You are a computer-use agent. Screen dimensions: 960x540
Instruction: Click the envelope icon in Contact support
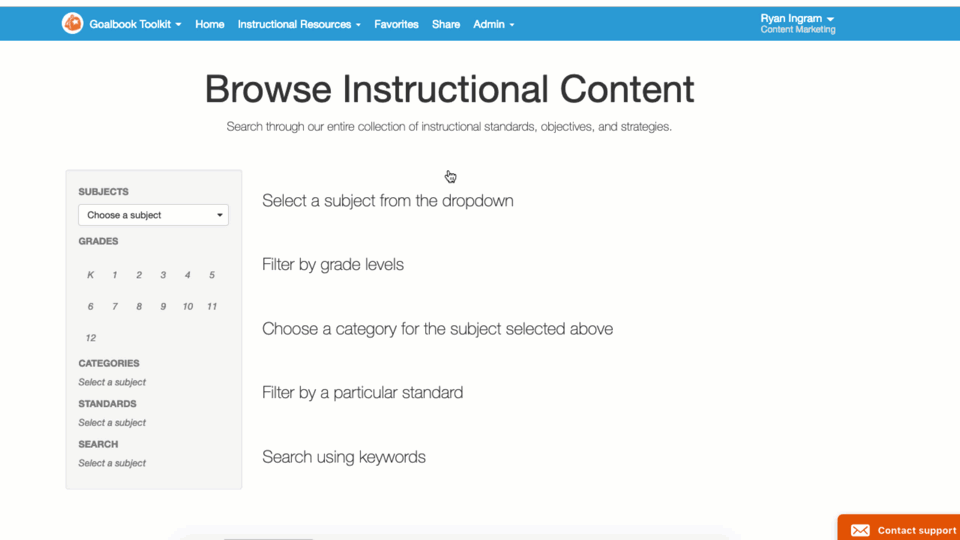coord(860,530)
